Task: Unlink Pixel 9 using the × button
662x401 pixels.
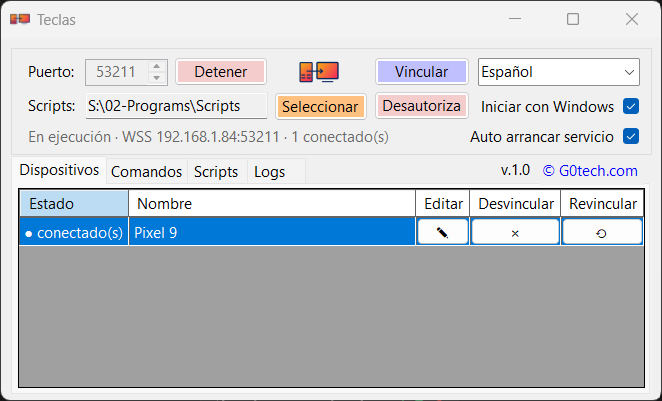Action: click(x=515, y=232)
